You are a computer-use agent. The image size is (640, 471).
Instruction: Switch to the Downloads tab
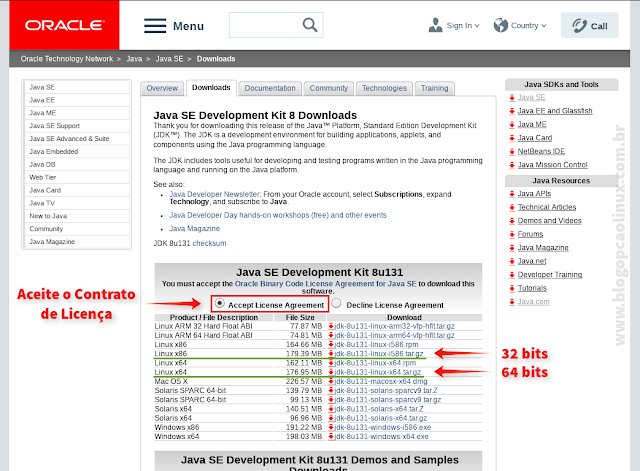[211, 88]
